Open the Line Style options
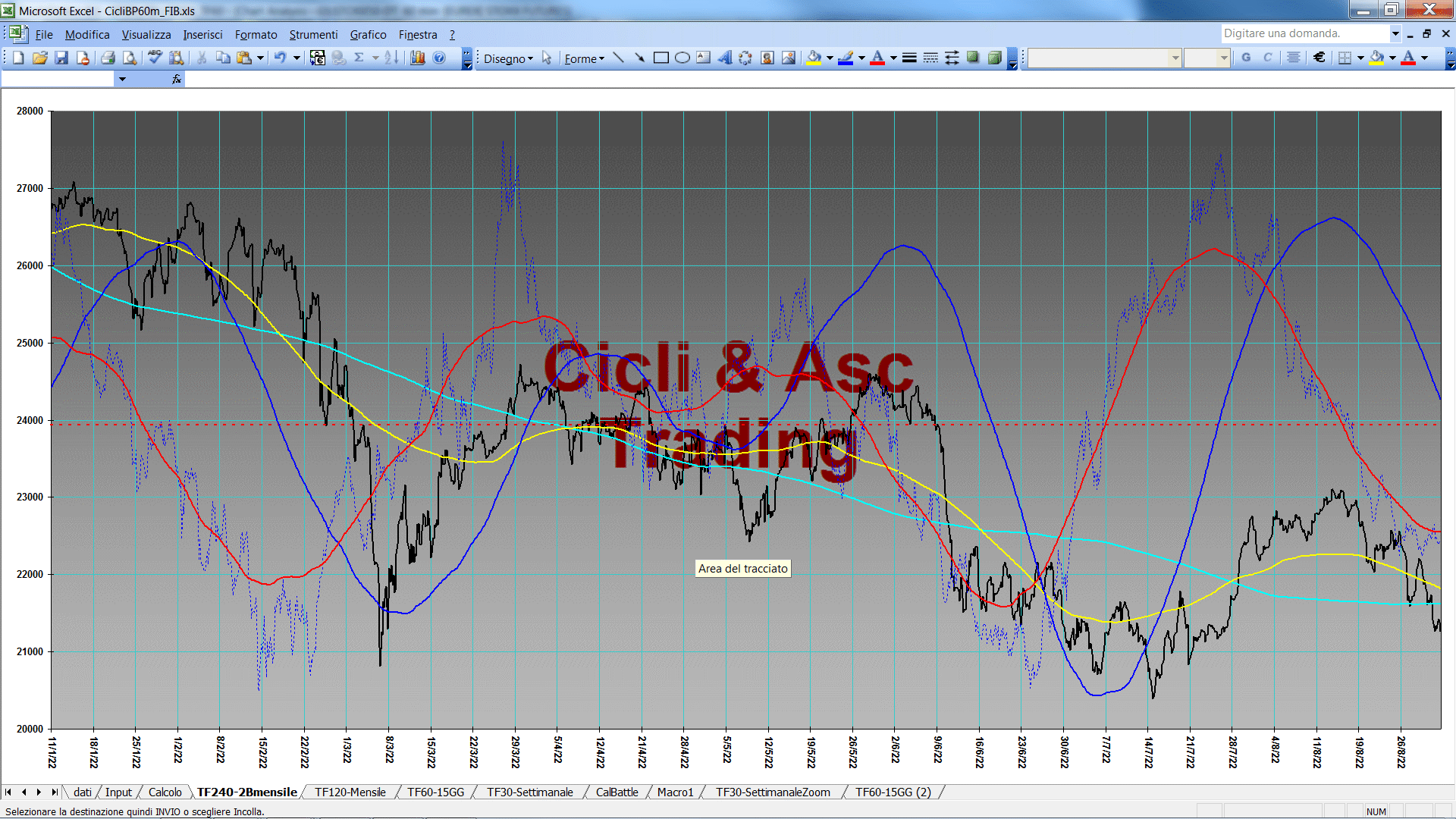 point(909,58)
